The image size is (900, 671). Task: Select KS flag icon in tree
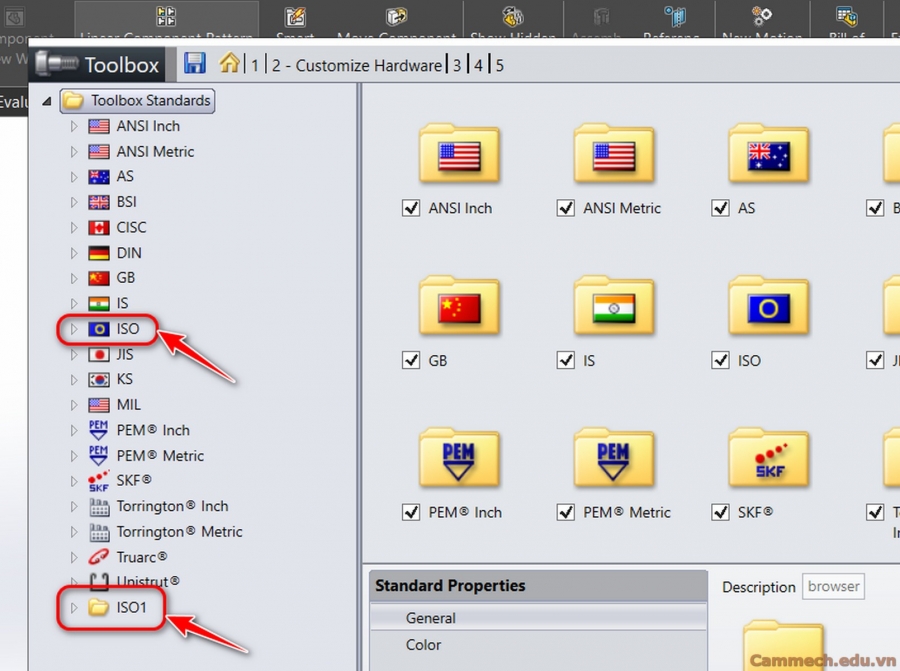tap(99, 379)
